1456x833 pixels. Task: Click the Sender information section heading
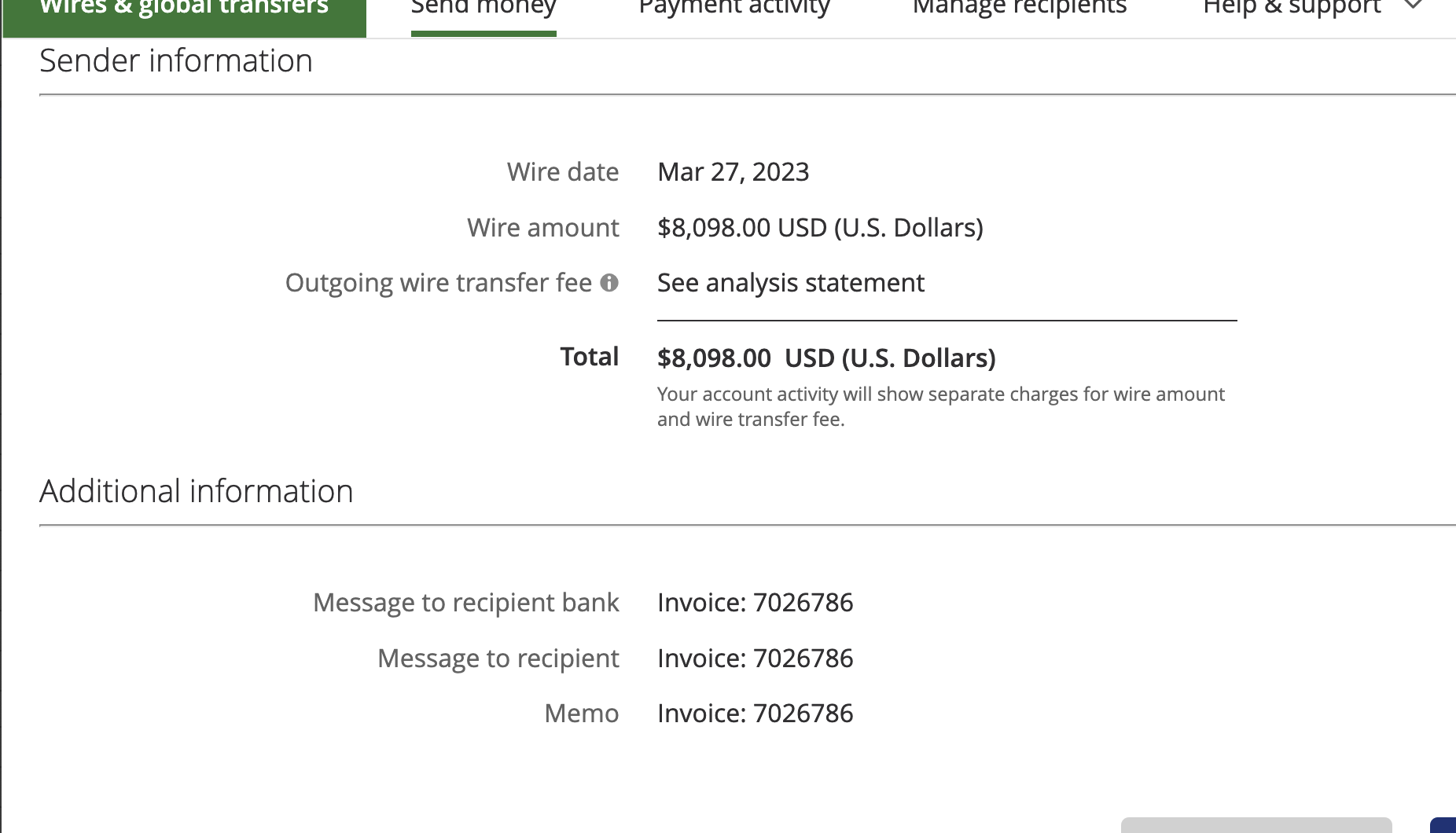coord(176,61)
